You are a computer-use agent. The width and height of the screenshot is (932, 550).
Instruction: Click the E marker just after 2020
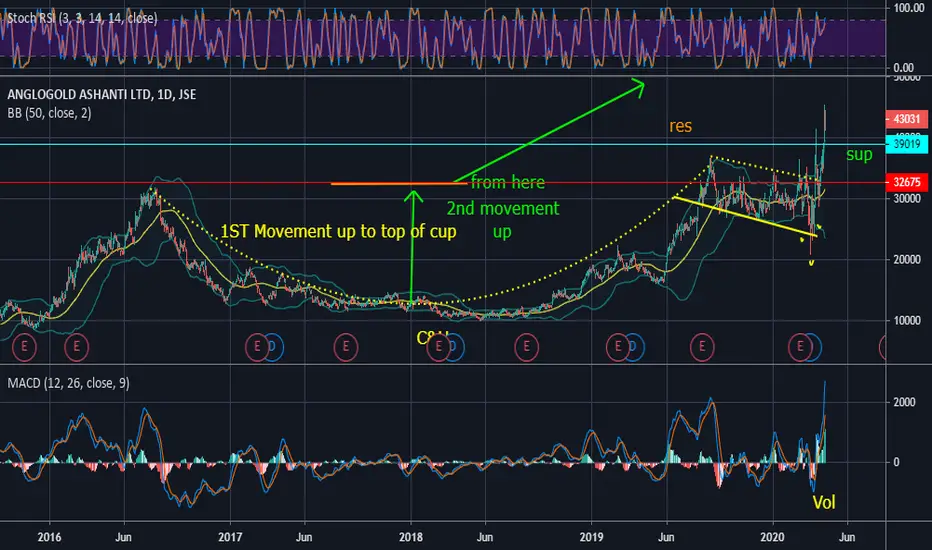coord(799,347)
